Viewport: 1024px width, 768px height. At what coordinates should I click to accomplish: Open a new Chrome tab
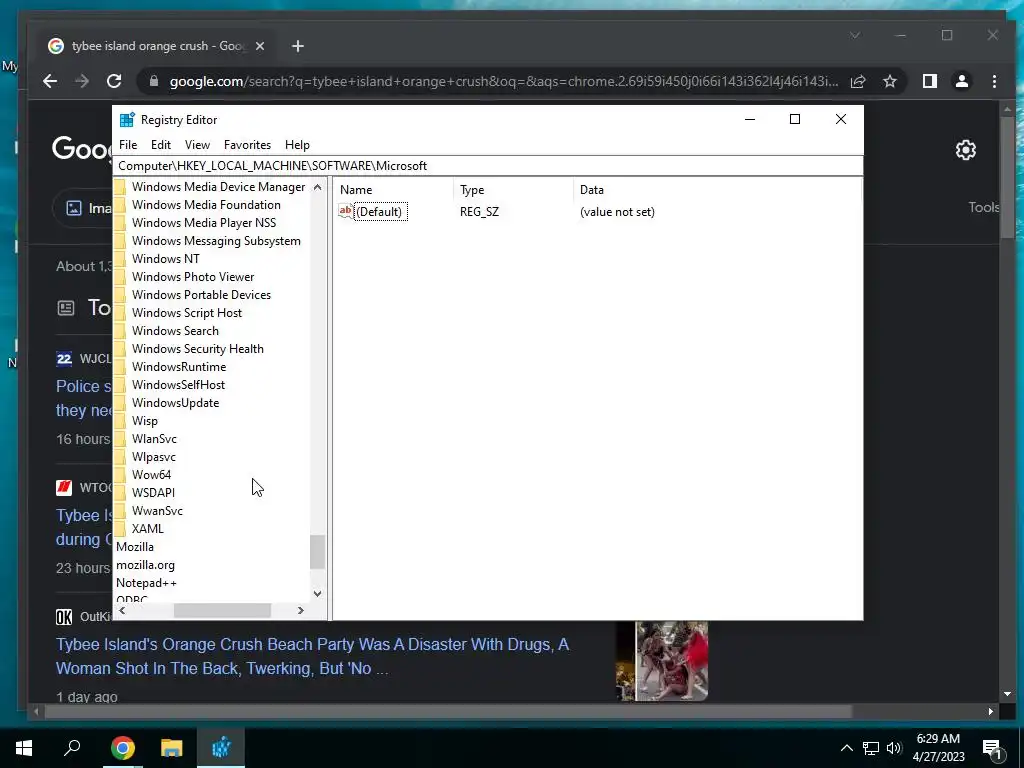[x=298, y=46]
